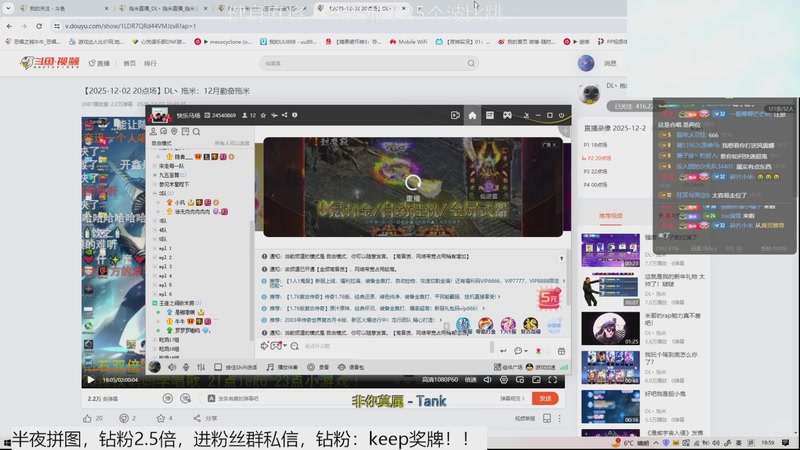Enter fullscreen in Douyu video player
Image resolution: width=800 pixels, height=450 pixels.
pos(553,380)
